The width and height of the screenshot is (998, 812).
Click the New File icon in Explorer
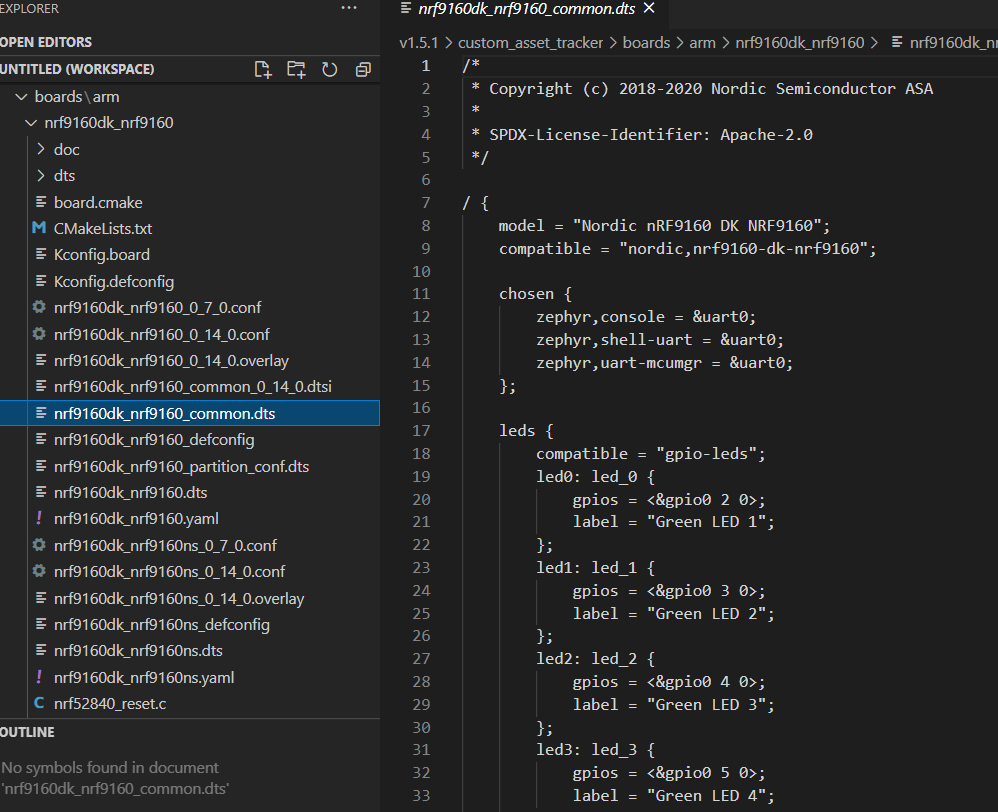coord(263,69)
